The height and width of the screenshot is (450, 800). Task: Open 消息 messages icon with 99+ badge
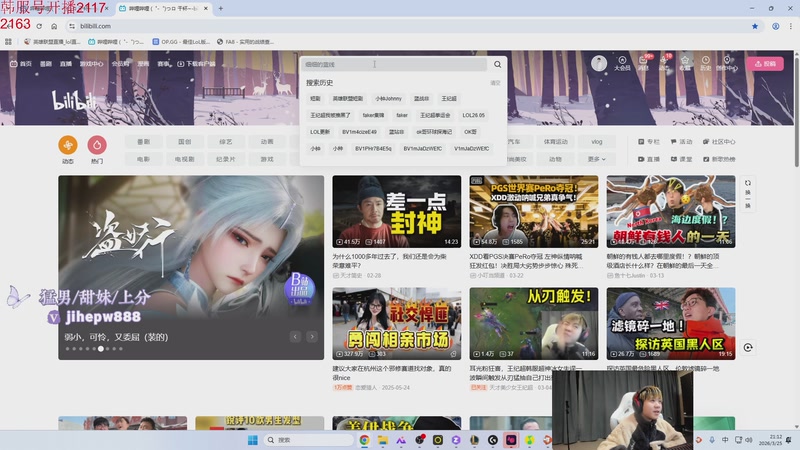pyautogui.click(x=643, y=63)
